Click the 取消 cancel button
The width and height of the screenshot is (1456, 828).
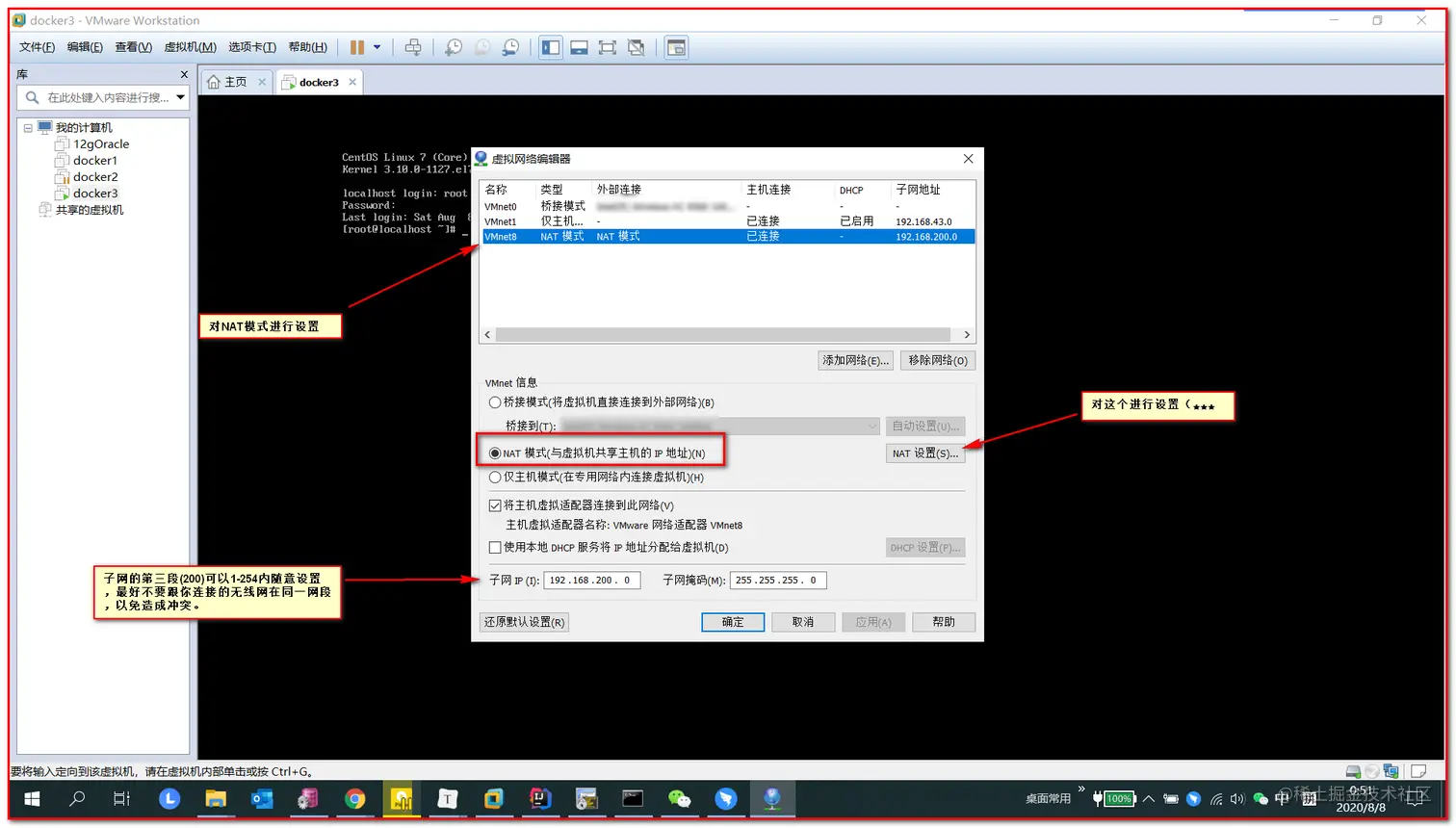click(803, 622)
